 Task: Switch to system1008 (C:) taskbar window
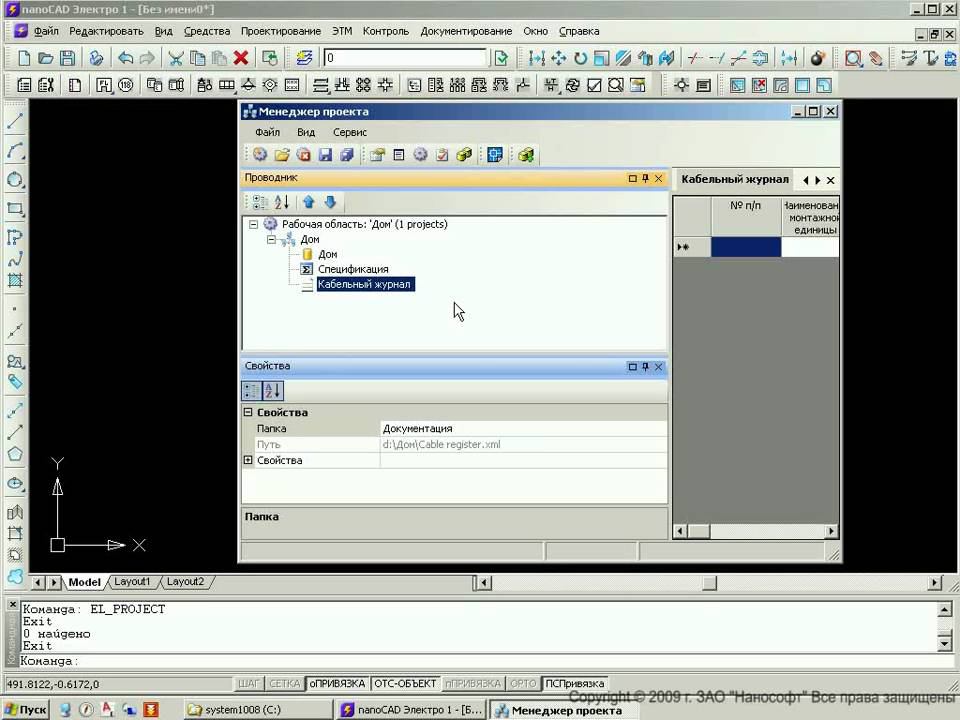point(258,710)
